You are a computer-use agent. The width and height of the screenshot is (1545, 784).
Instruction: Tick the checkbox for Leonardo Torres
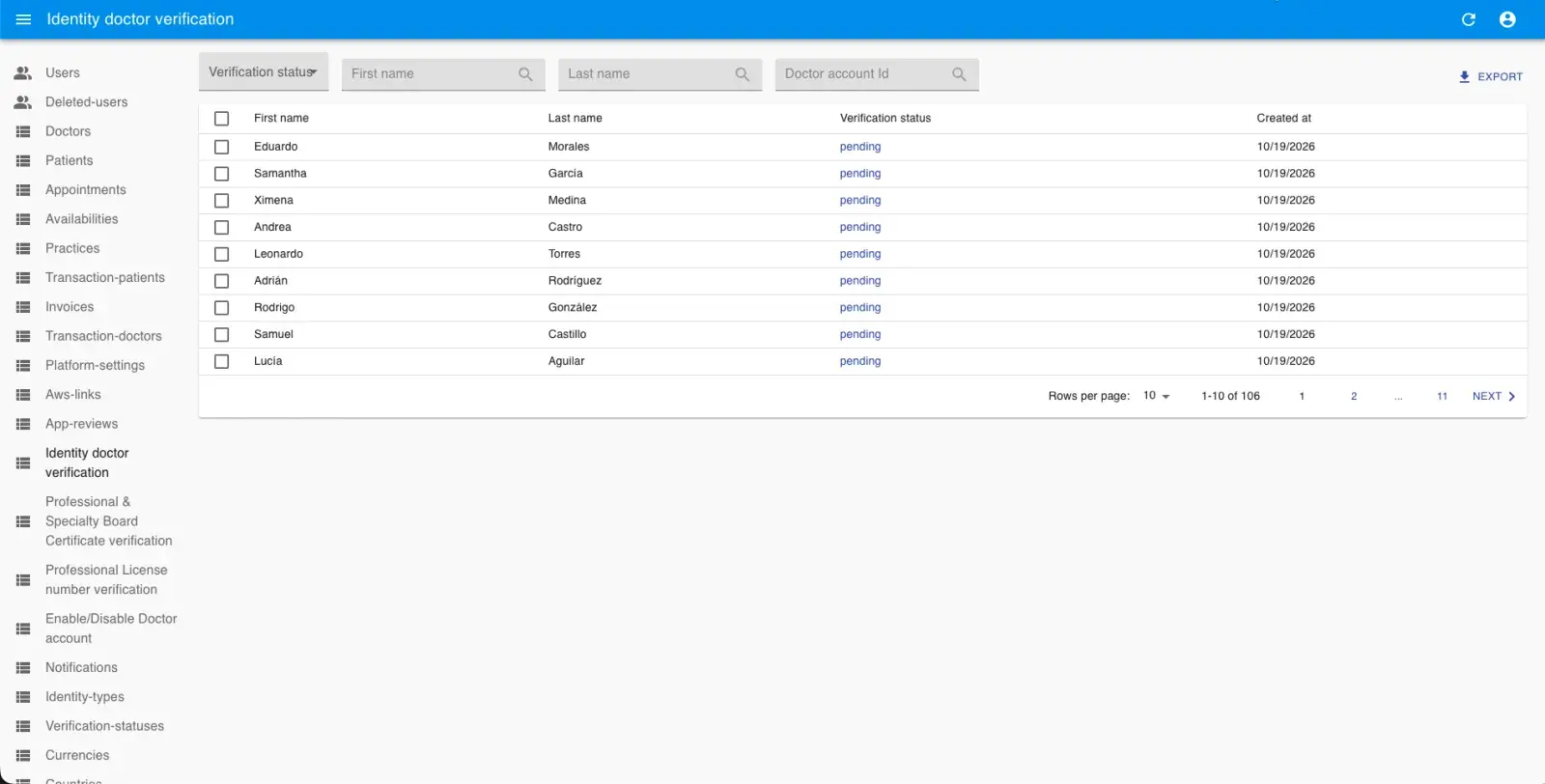click(x=222, y=254)
